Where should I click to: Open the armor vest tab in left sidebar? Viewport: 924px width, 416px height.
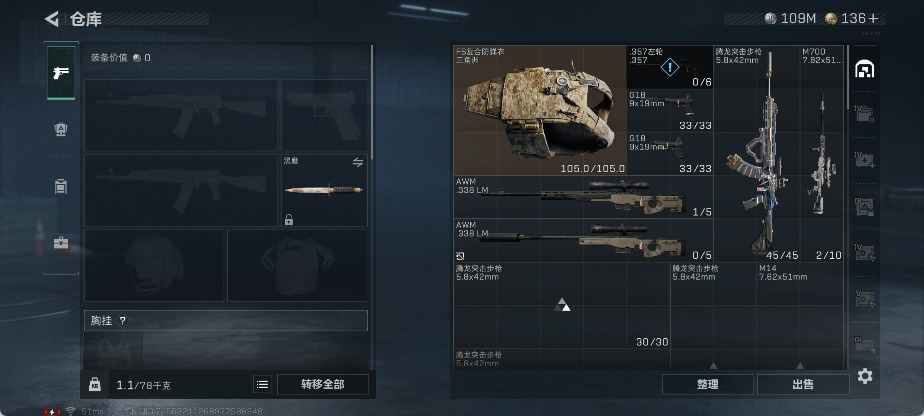(x=61, y=130)
